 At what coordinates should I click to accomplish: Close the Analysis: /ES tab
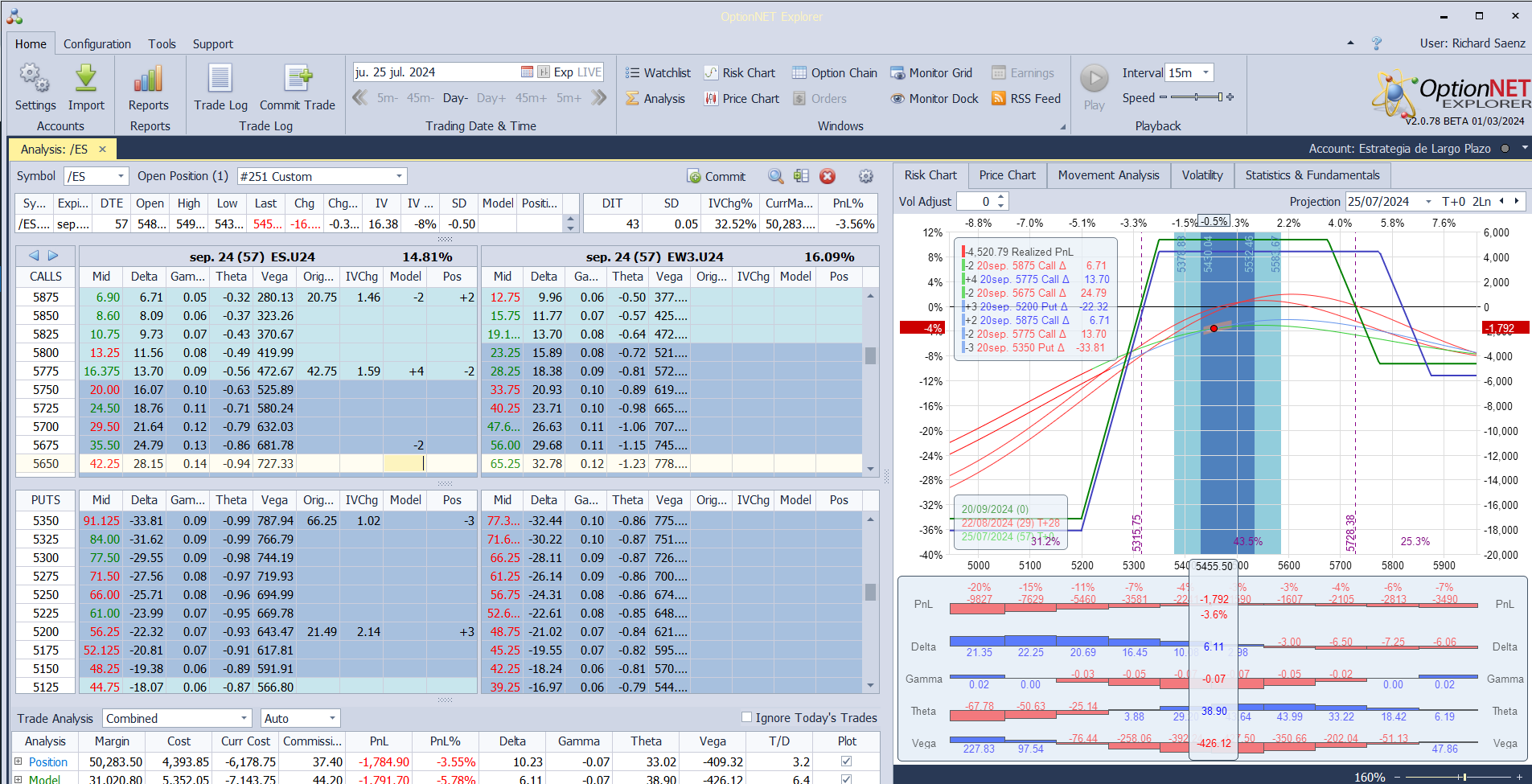[x=102, y=150]
